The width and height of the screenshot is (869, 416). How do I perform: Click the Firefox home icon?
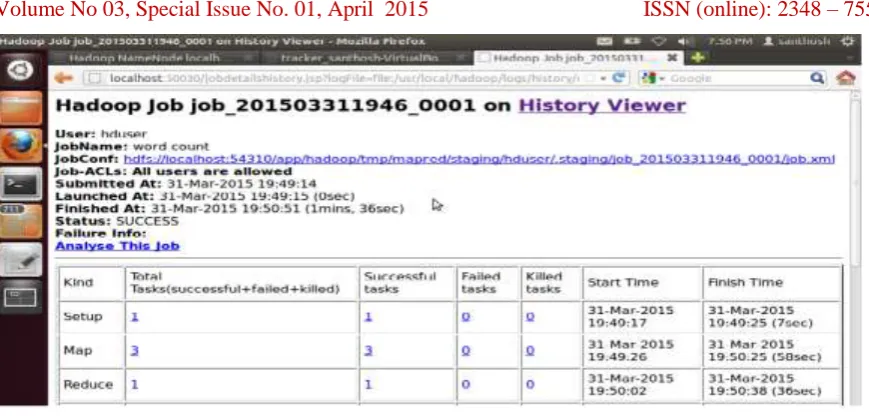tap(846, 78)
